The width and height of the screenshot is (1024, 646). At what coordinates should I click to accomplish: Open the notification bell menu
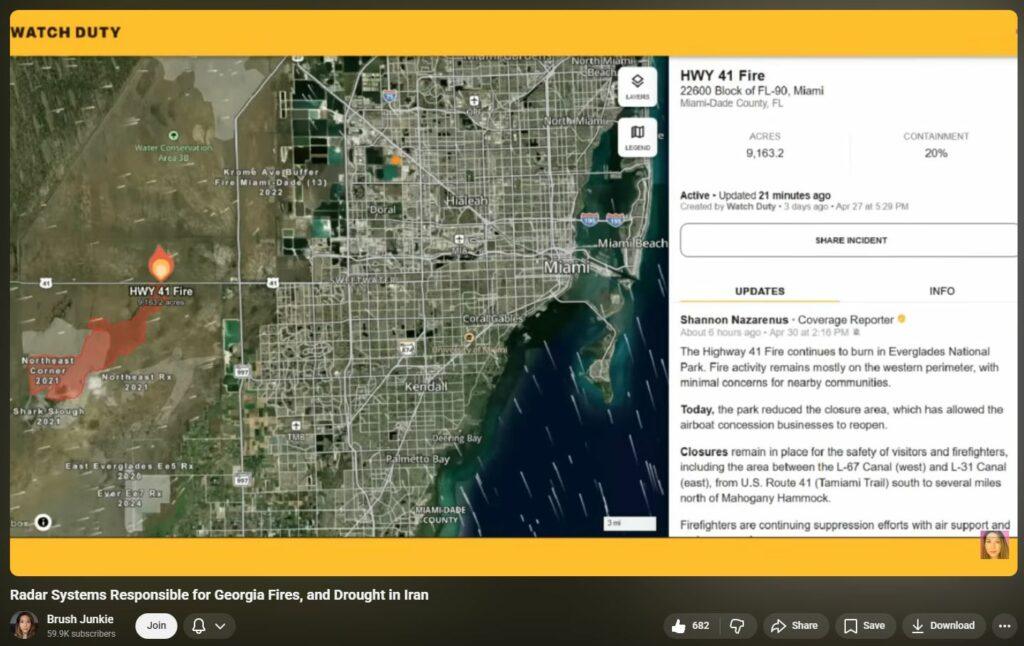[x=209, y=626]
